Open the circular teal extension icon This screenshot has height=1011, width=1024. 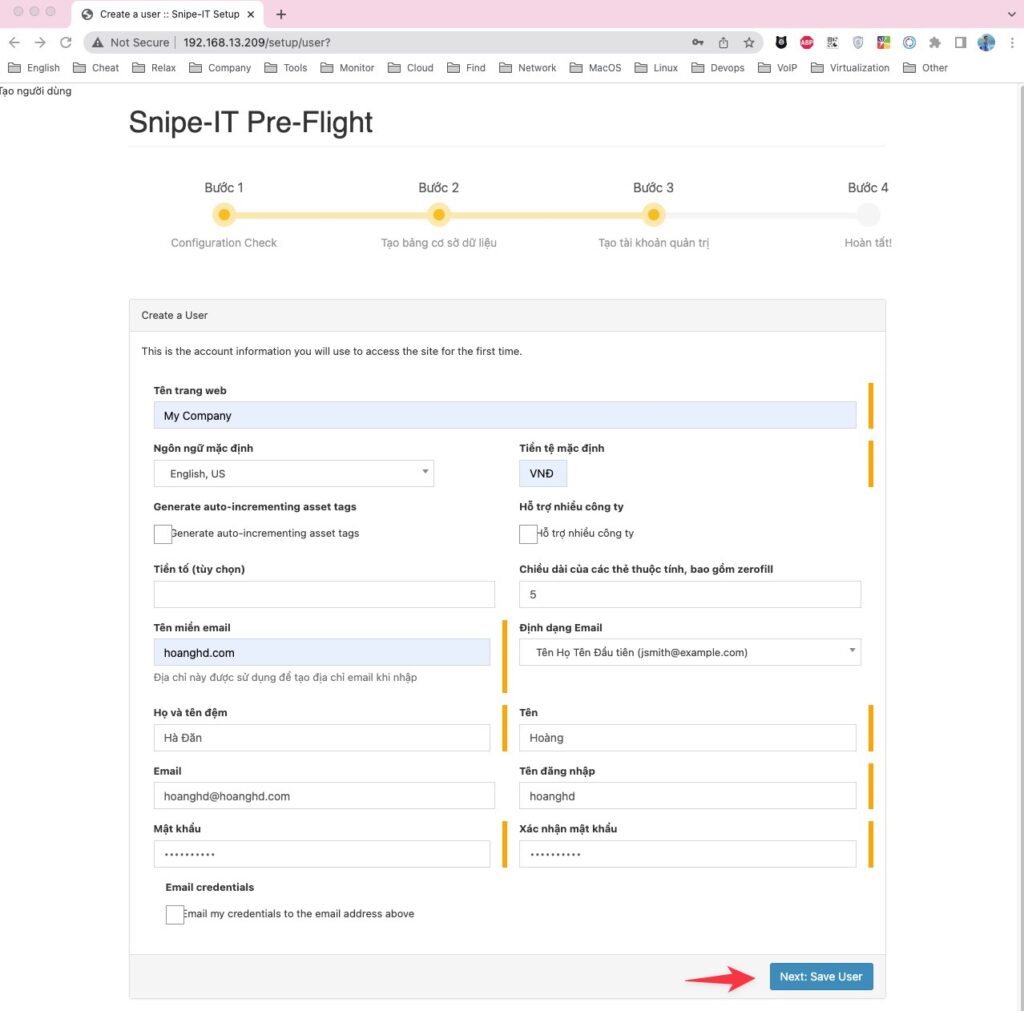pos(908,42)
